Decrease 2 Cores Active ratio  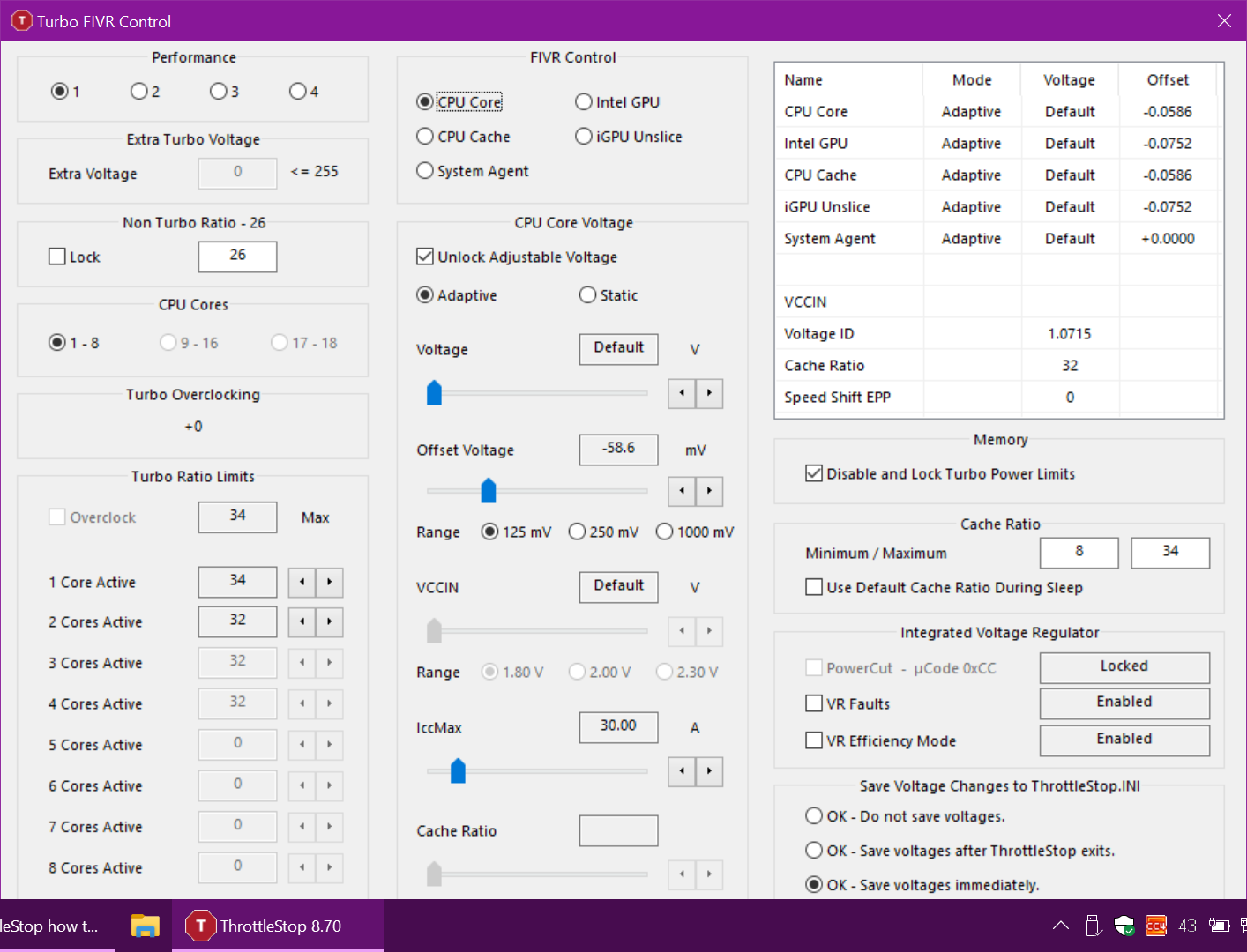302,621
